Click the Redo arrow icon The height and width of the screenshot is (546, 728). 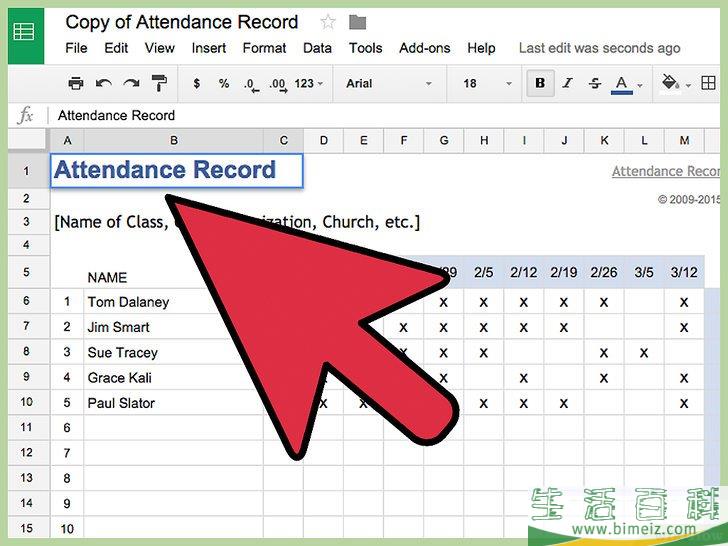(x=131, y=84)
